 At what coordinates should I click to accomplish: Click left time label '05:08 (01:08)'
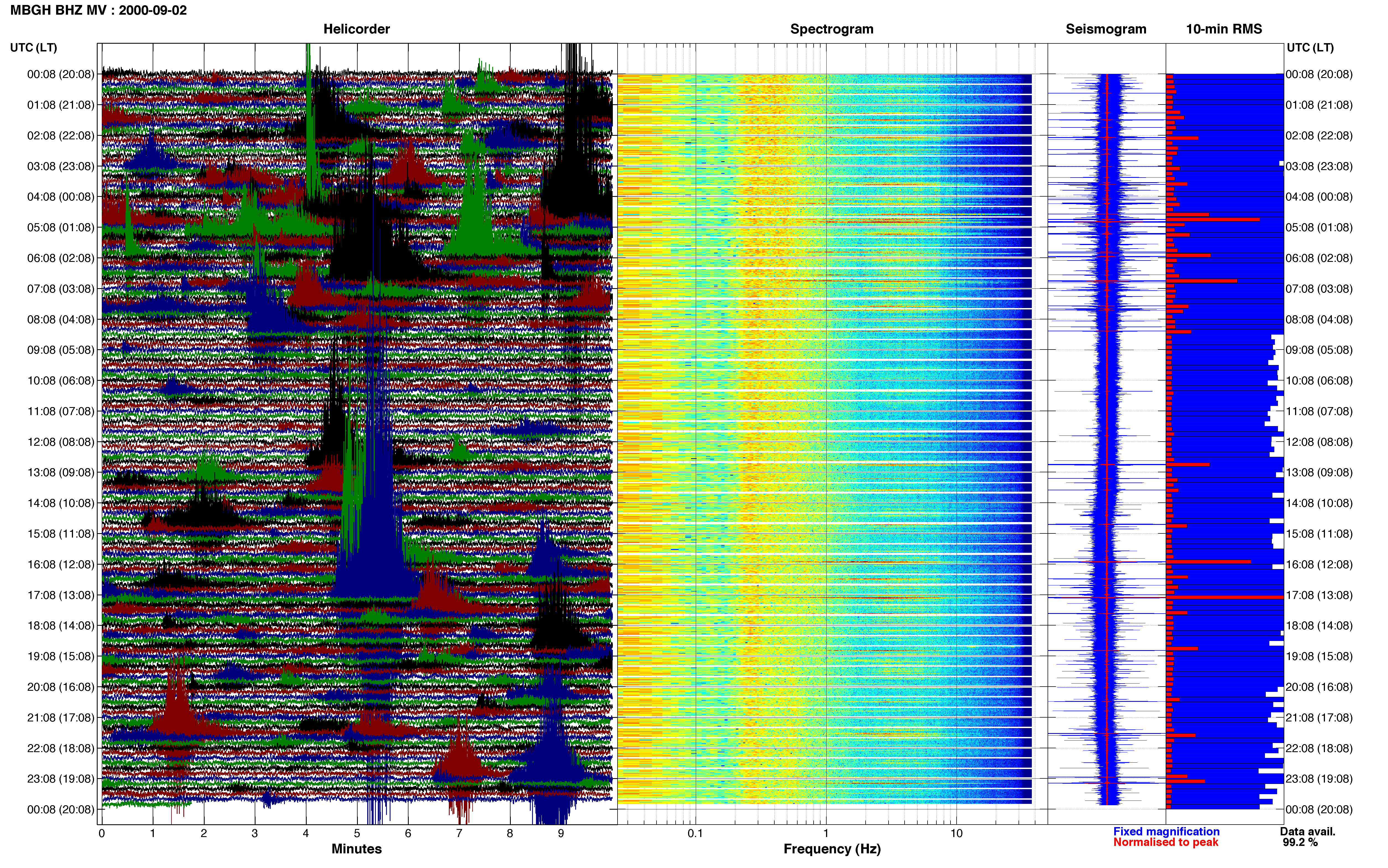point(60,227)
